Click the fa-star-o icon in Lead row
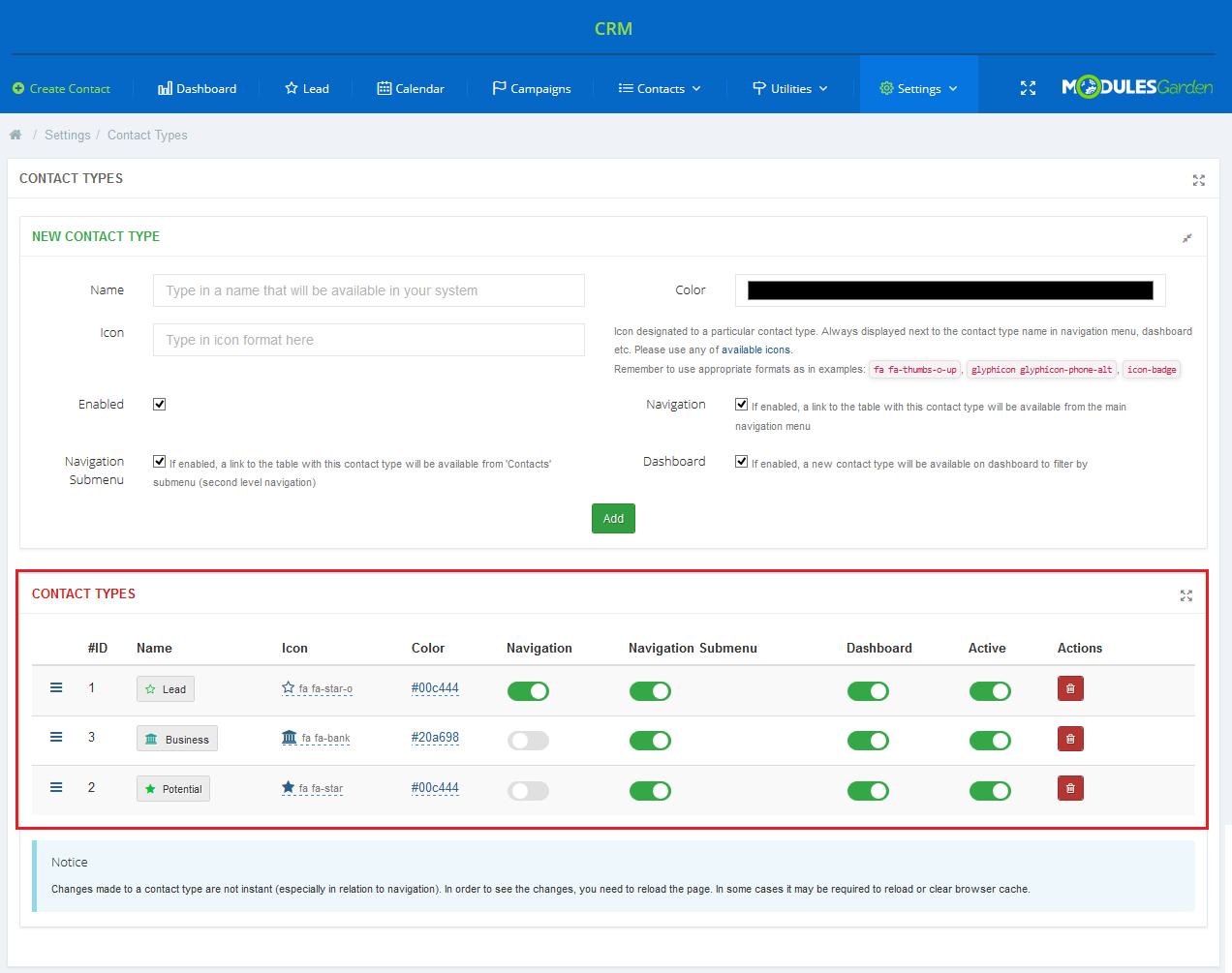Screen dimensions: 1232x973 pos(288,687)
